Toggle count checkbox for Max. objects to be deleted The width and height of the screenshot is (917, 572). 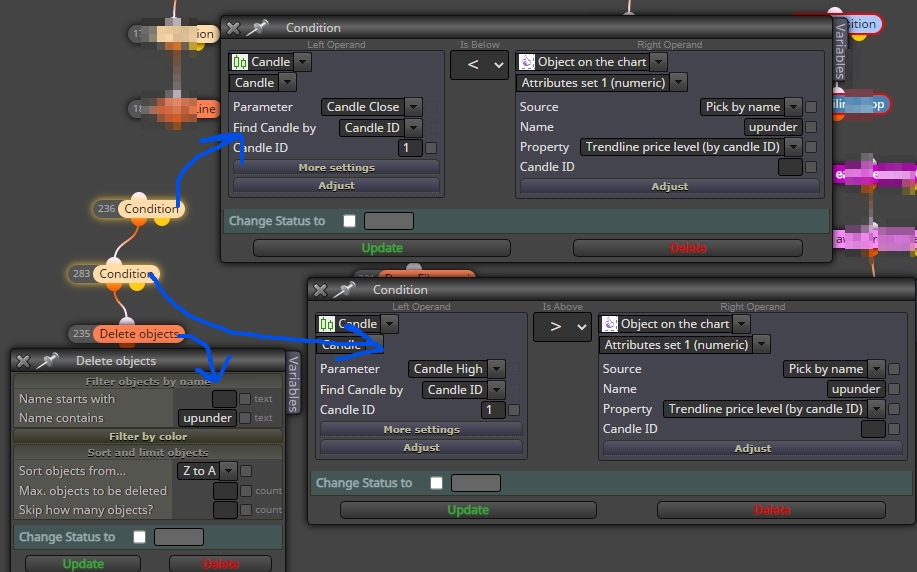(x=246, y=491)
